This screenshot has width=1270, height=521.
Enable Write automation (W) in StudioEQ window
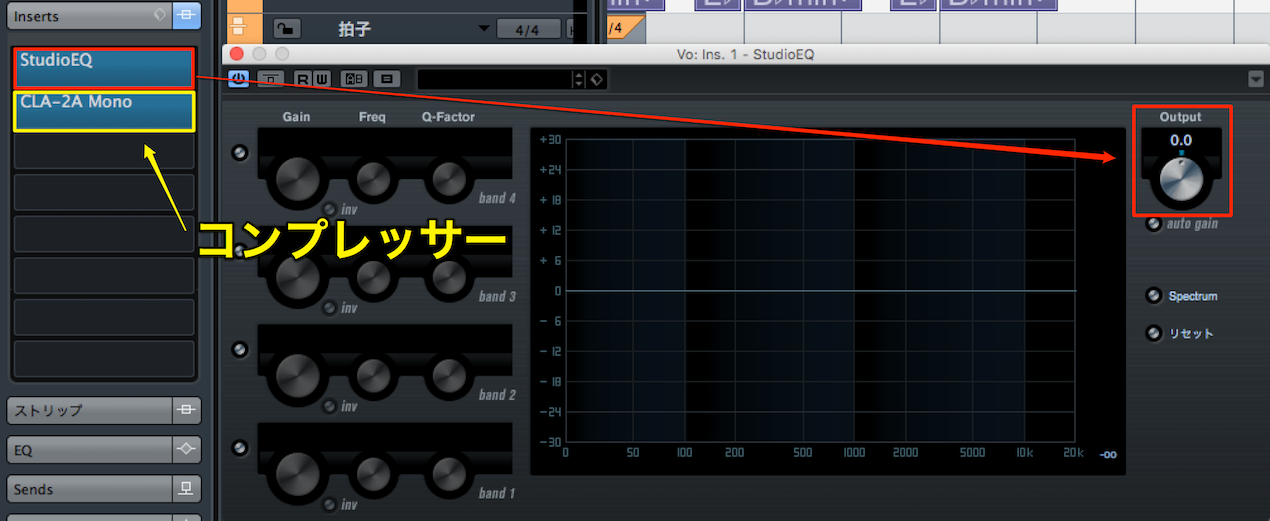321,78
